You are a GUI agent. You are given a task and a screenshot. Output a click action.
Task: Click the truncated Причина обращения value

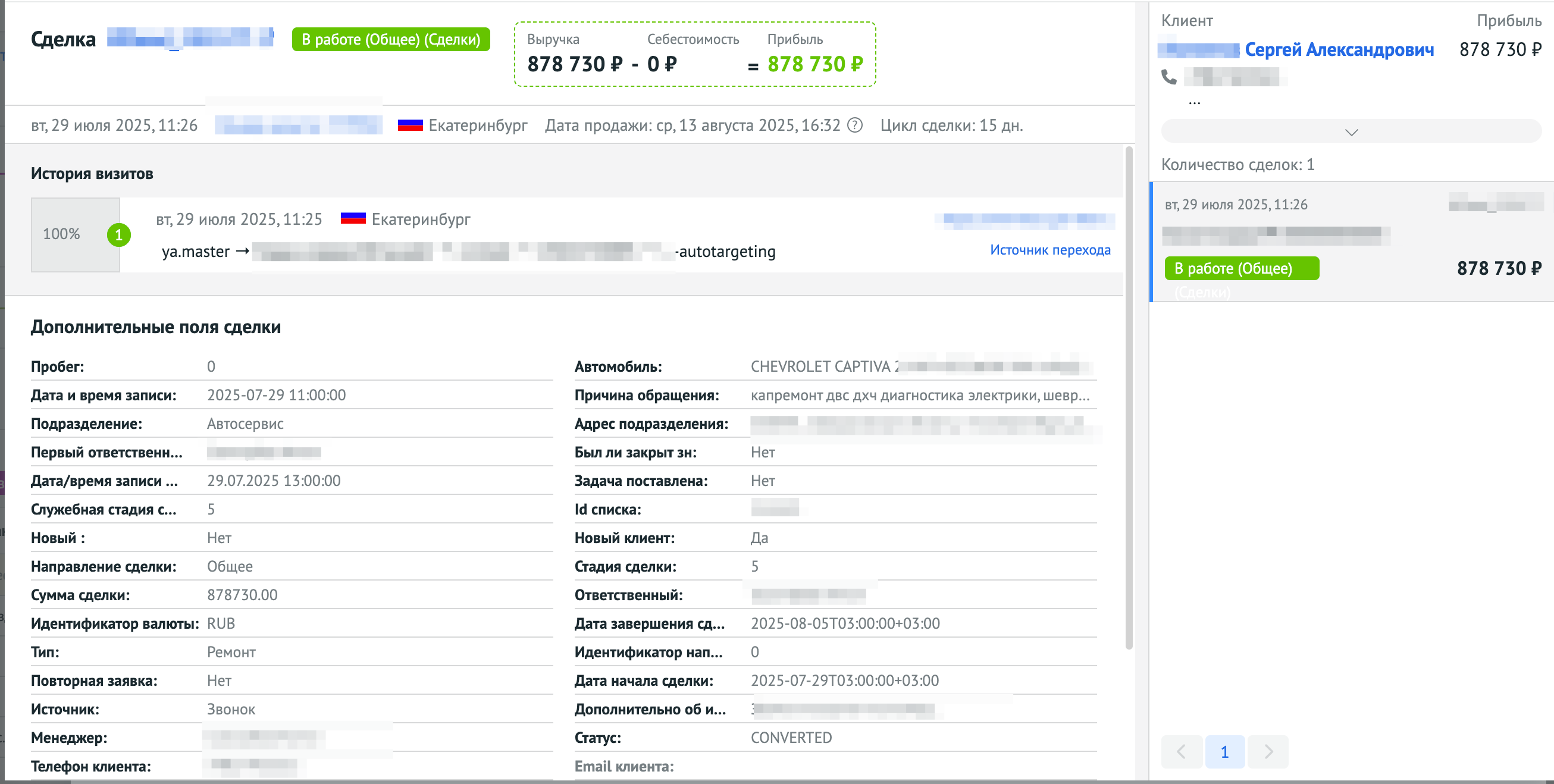(x=919, y=396)
